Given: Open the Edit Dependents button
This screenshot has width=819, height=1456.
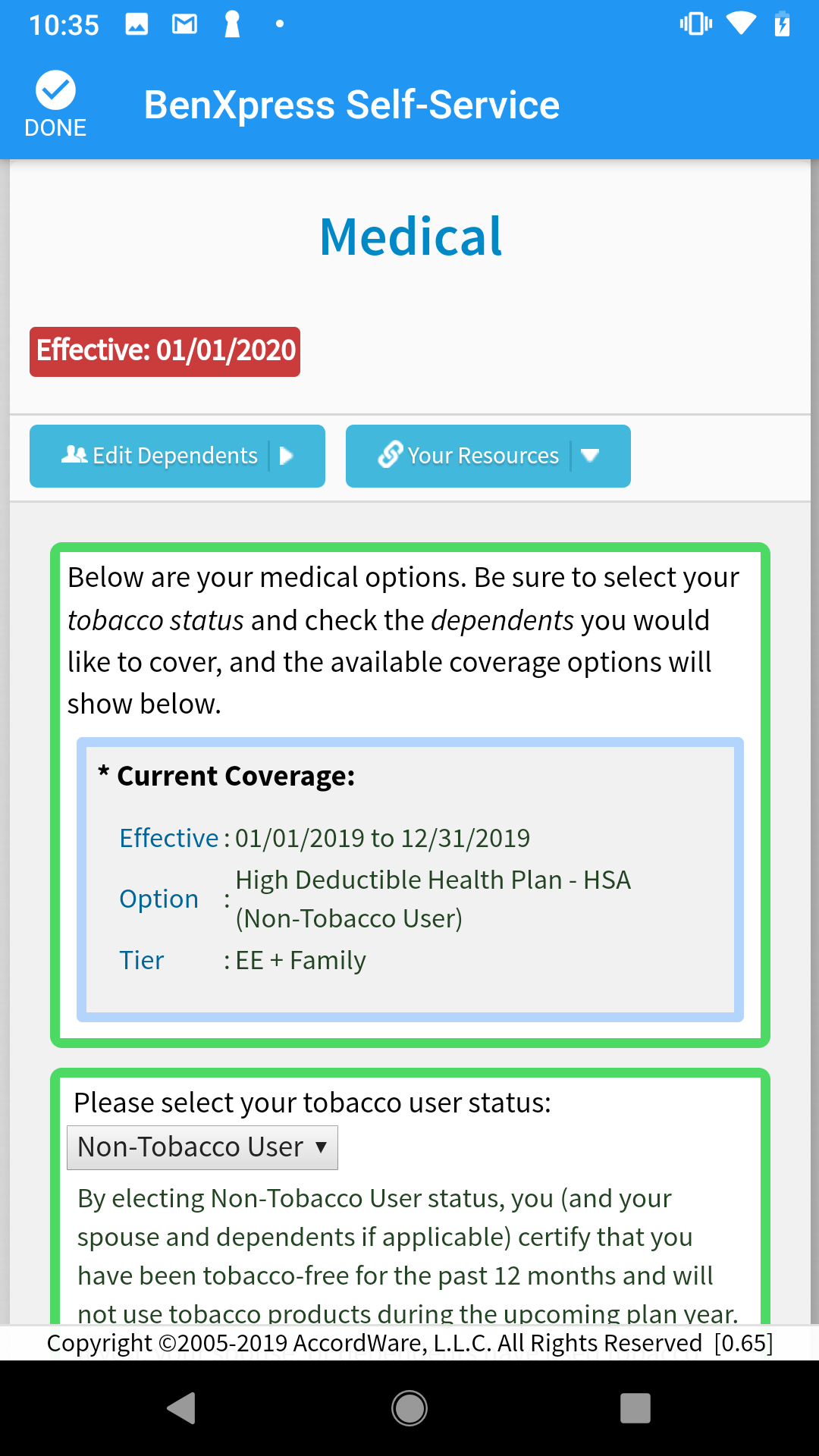Looking at the screenshot, I should coord(177,456).
